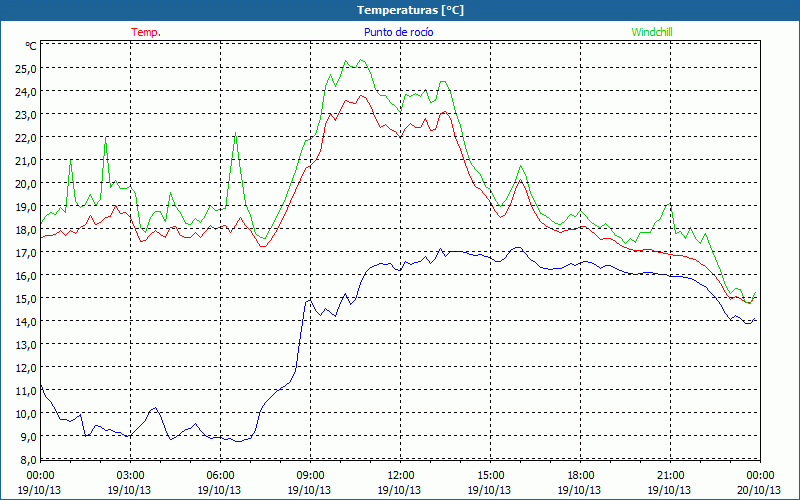
Task: Select the blue 'Punto de rocío' legend label
Action: coord(398,32)
